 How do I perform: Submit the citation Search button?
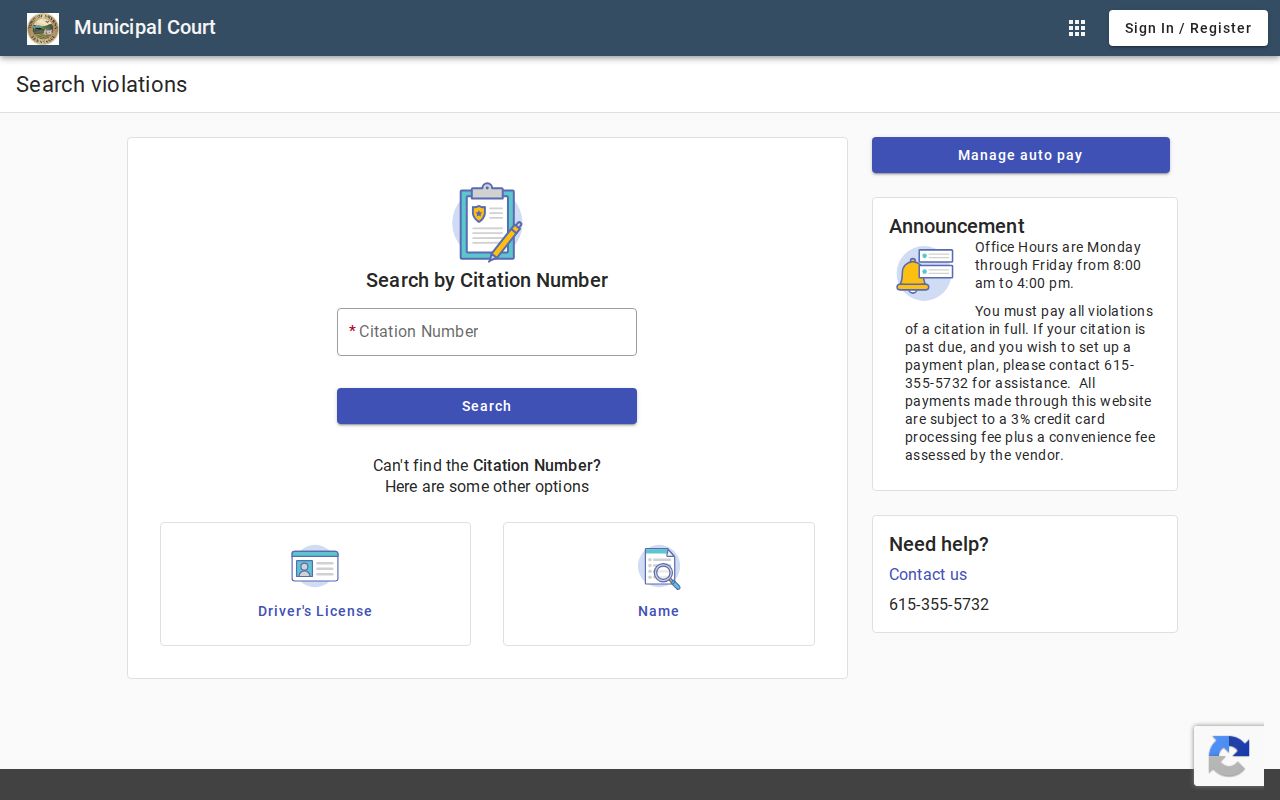click(487, 406)
